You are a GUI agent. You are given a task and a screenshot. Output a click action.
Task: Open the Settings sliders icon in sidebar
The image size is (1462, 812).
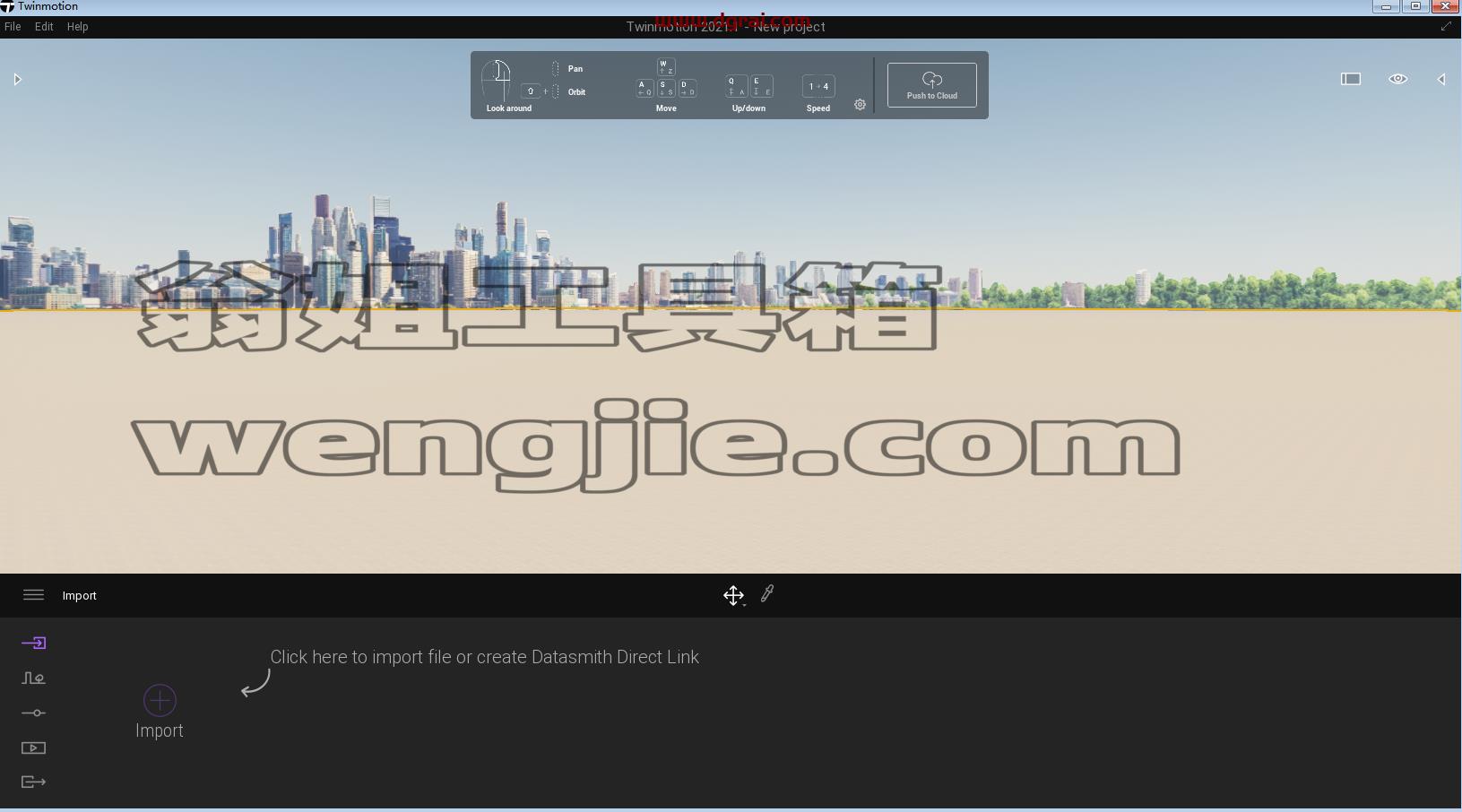pyautogui.click(x=33, y=713)
